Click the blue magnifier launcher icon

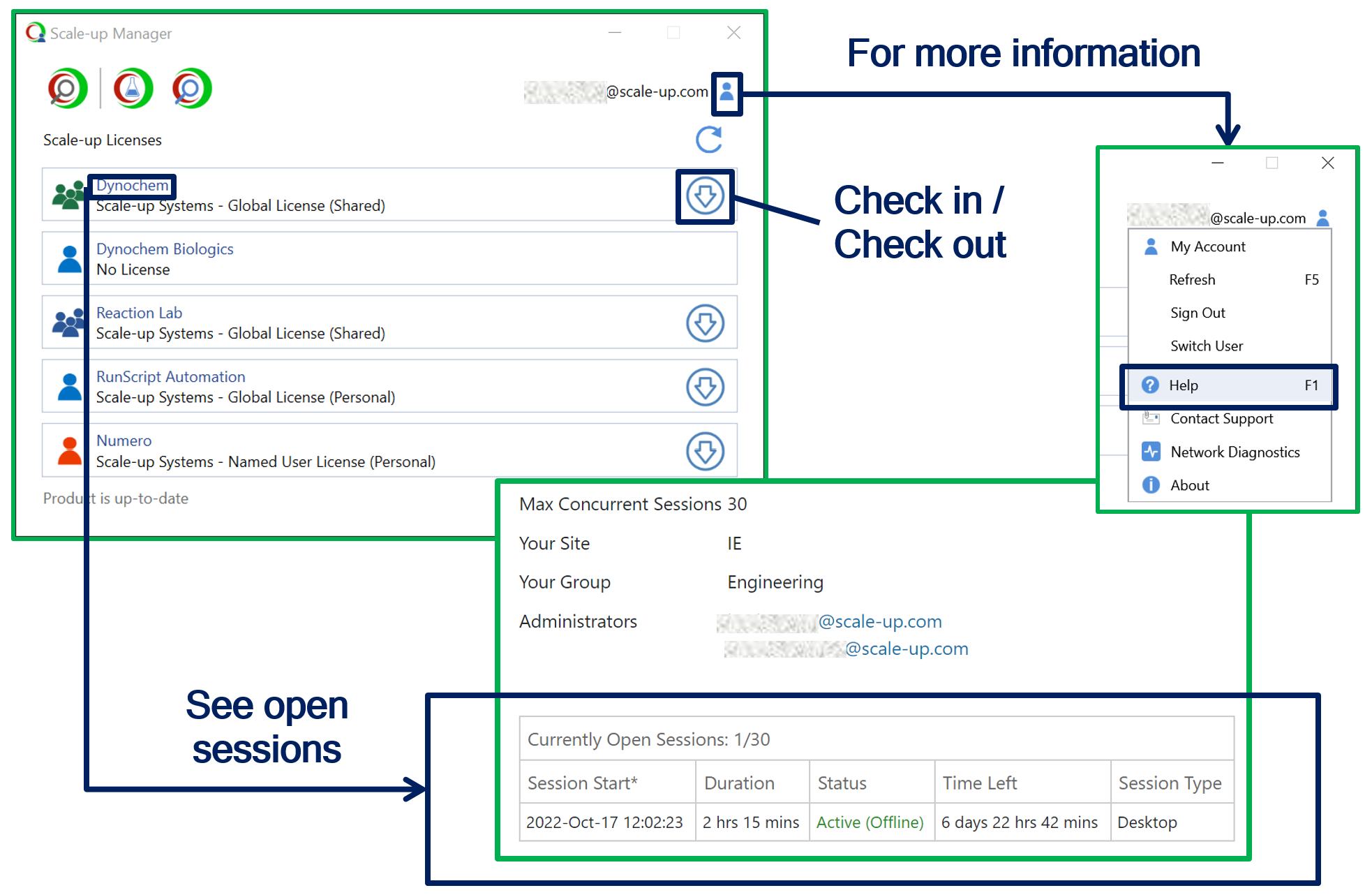tap(191, 89)
